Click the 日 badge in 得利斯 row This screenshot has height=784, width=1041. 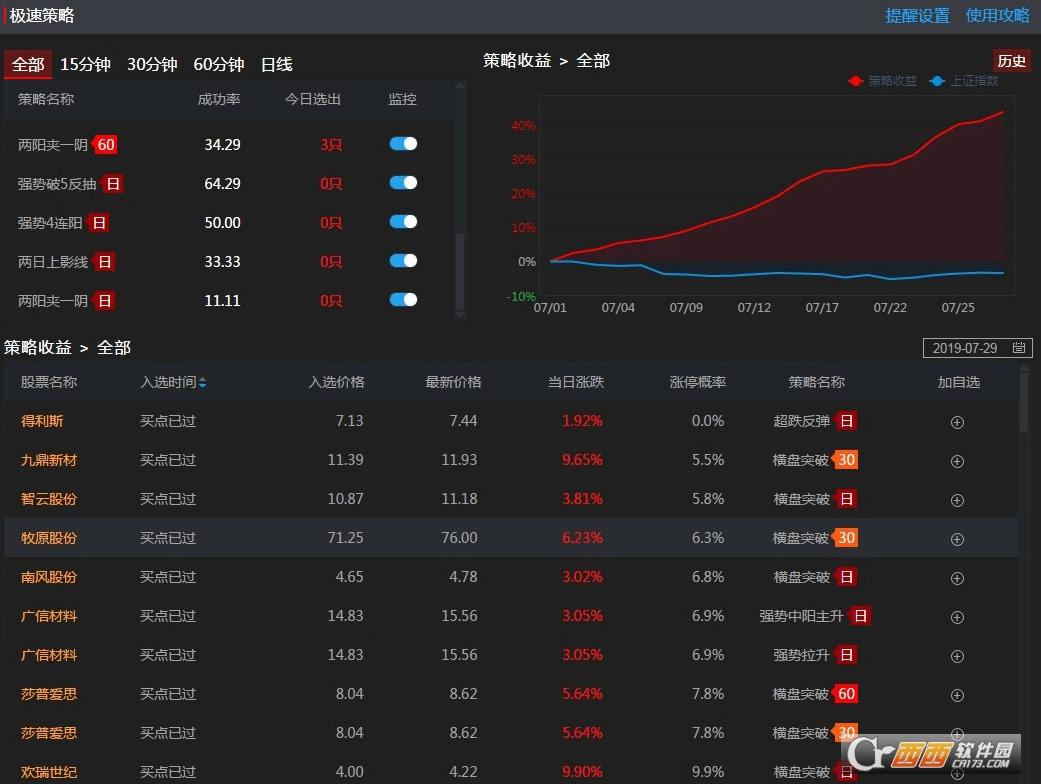(x=846, y=421)
